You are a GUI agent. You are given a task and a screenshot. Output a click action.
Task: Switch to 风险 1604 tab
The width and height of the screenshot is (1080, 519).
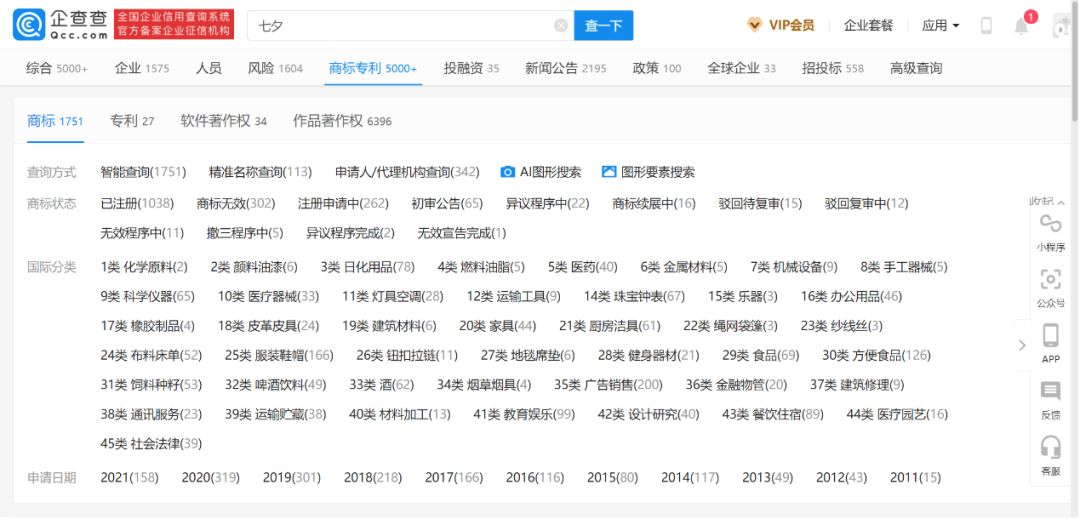(x=275, y=68)
